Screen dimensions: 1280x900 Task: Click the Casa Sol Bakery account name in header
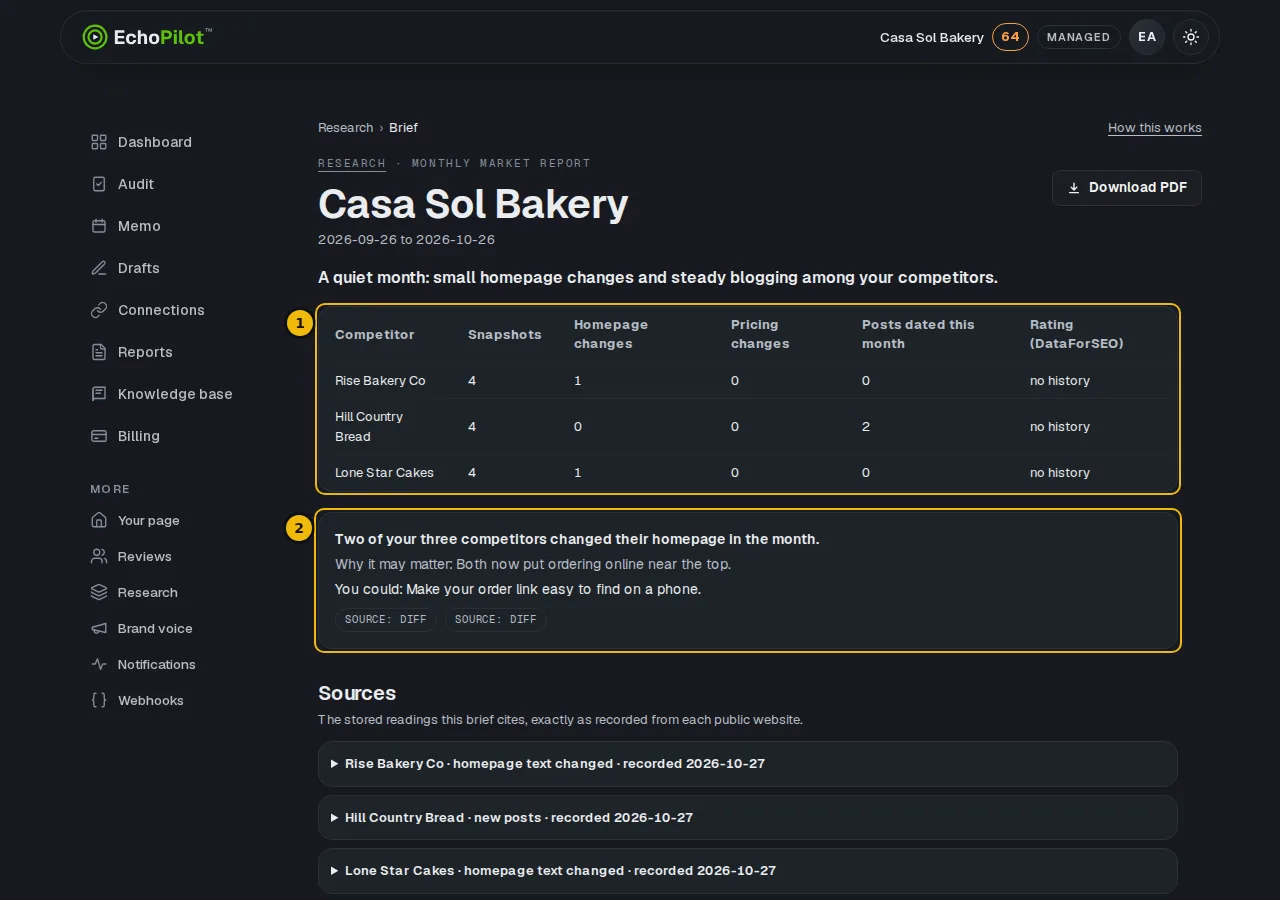(932, 37)
